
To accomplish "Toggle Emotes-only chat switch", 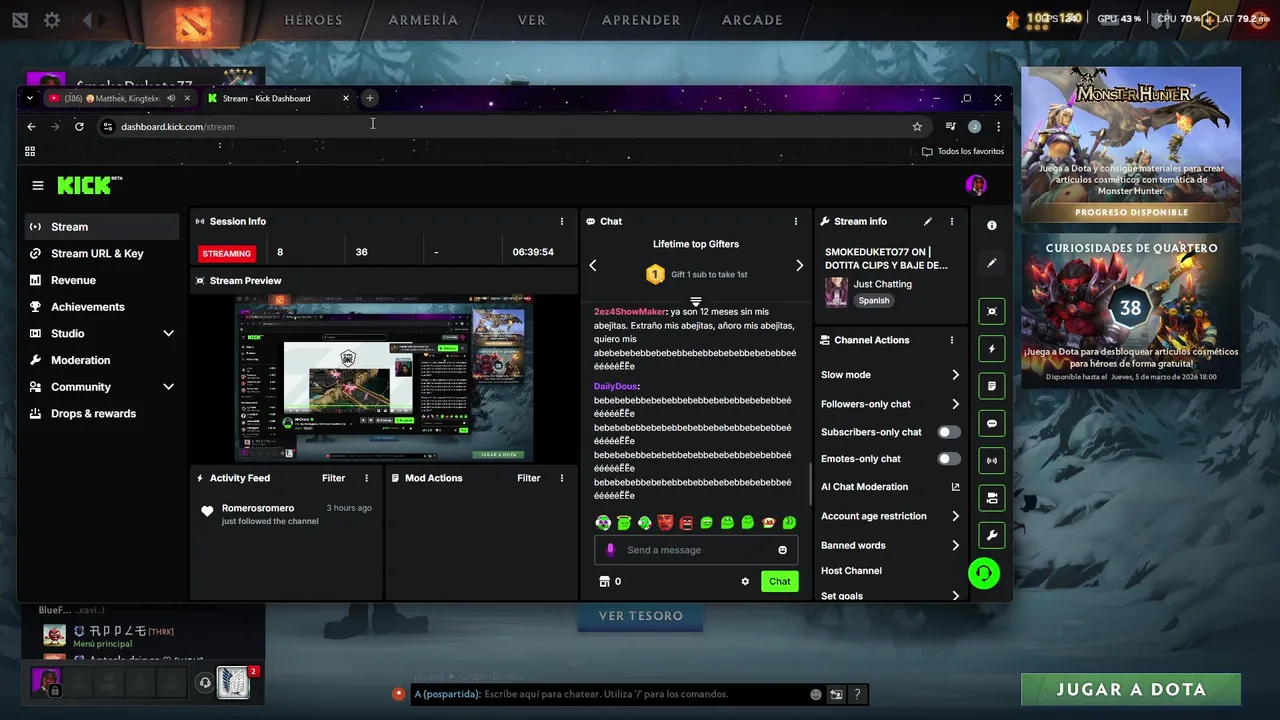I will [949, 459].
